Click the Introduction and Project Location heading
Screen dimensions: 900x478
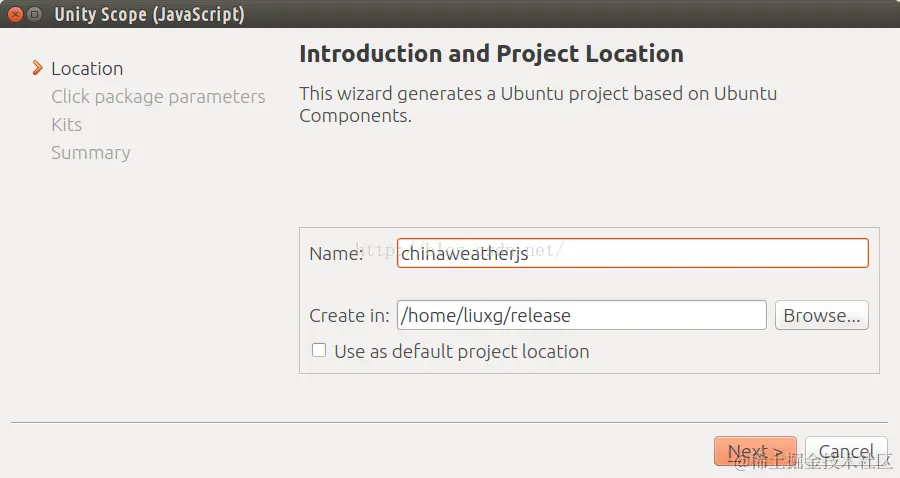point(491,54)
